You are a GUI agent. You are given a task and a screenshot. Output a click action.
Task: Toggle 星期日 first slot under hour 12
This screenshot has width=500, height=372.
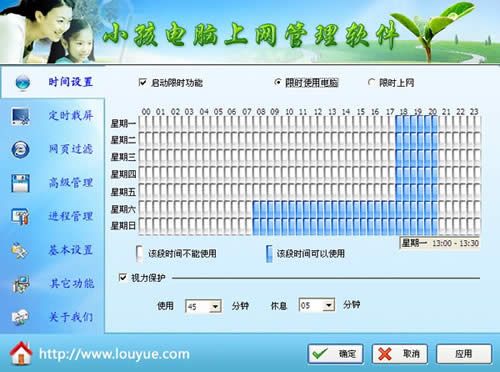(x=313, y=226)
